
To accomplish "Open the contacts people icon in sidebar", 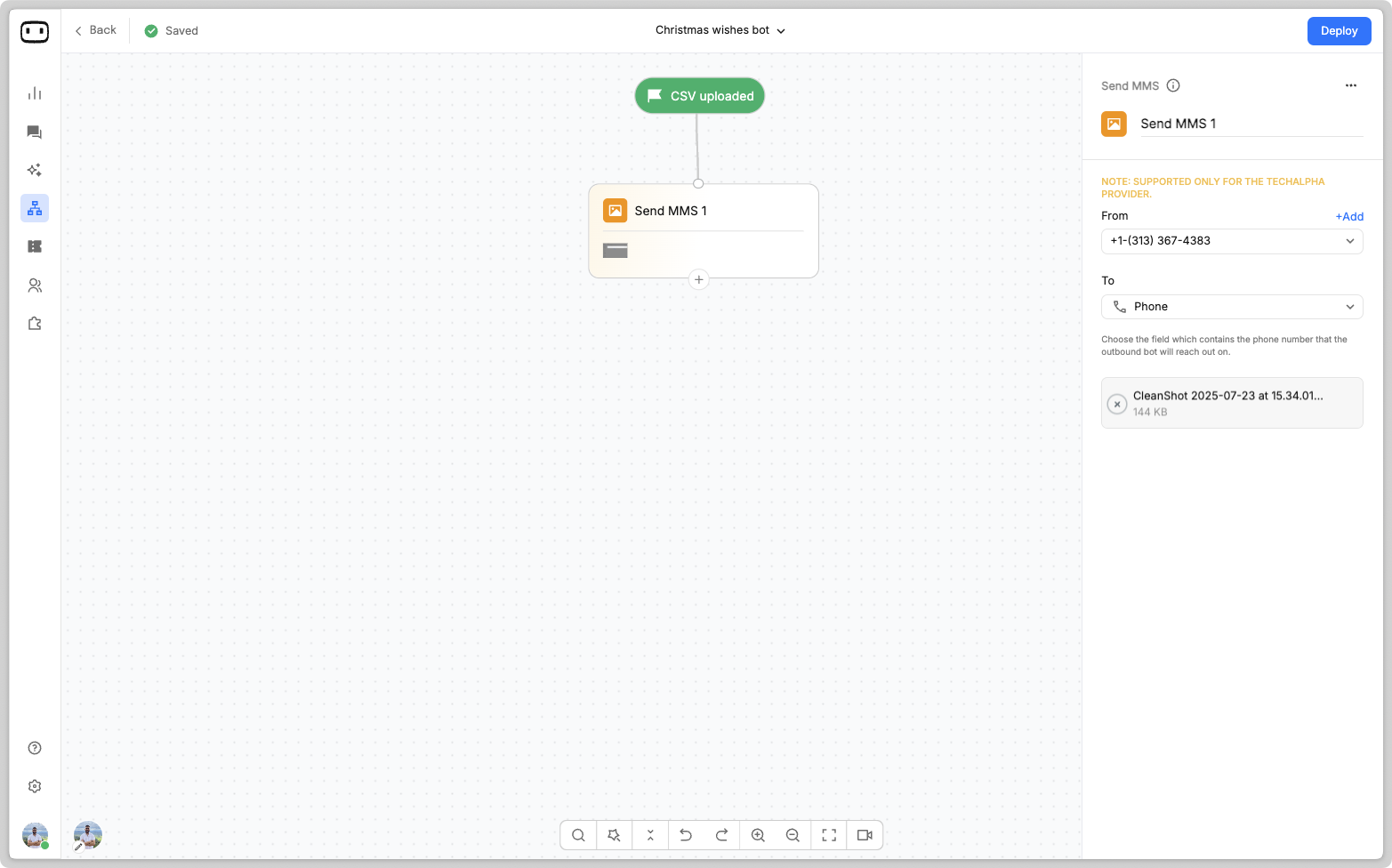I will pos(35,285).
